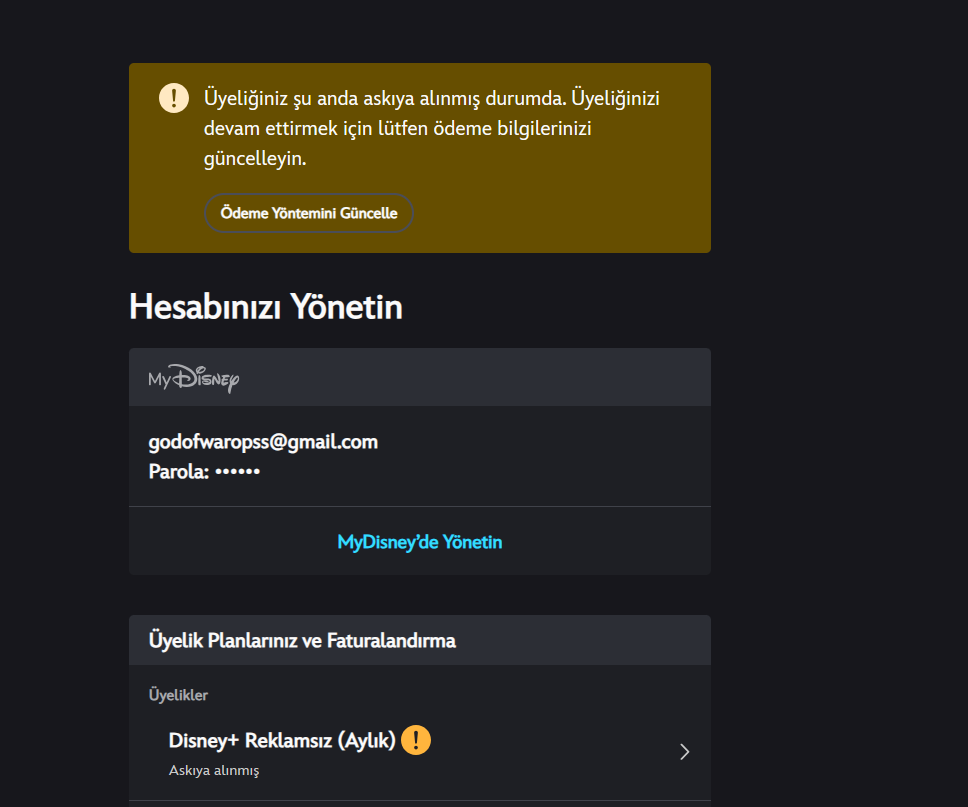Click the suspended membership warning message text
The width and height of the screenshot is (968, 807).
click(432, 128)
